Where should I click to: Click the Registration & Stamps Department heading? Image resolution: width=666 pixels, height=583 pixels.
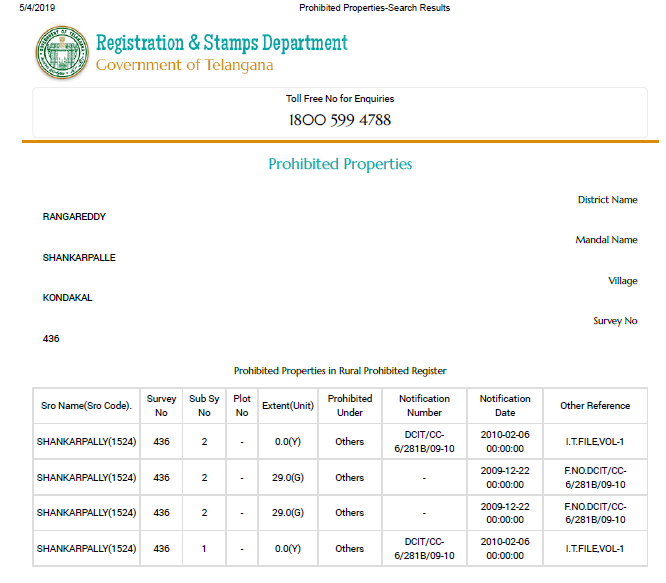221,43
